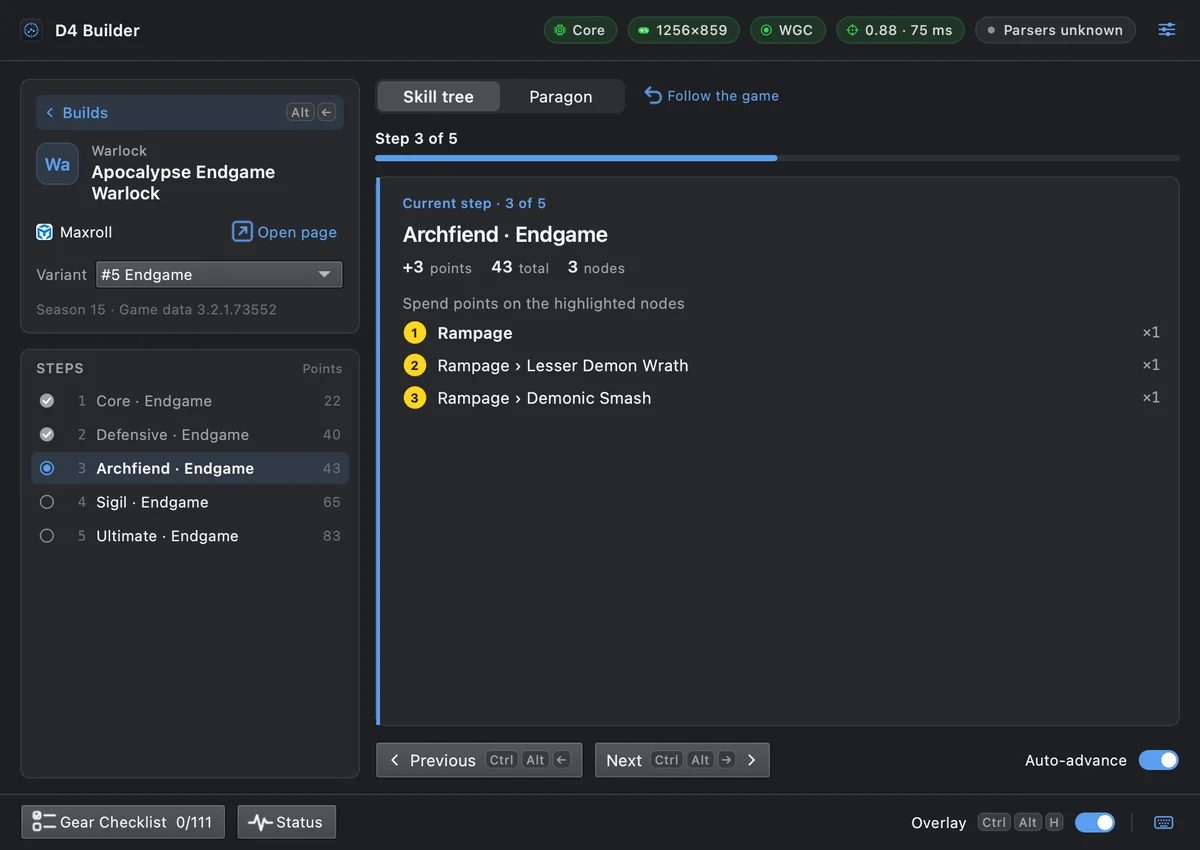Click the 83 points value for Ultimate
The width and height of the screenshot is (1200, 850).
332,536
